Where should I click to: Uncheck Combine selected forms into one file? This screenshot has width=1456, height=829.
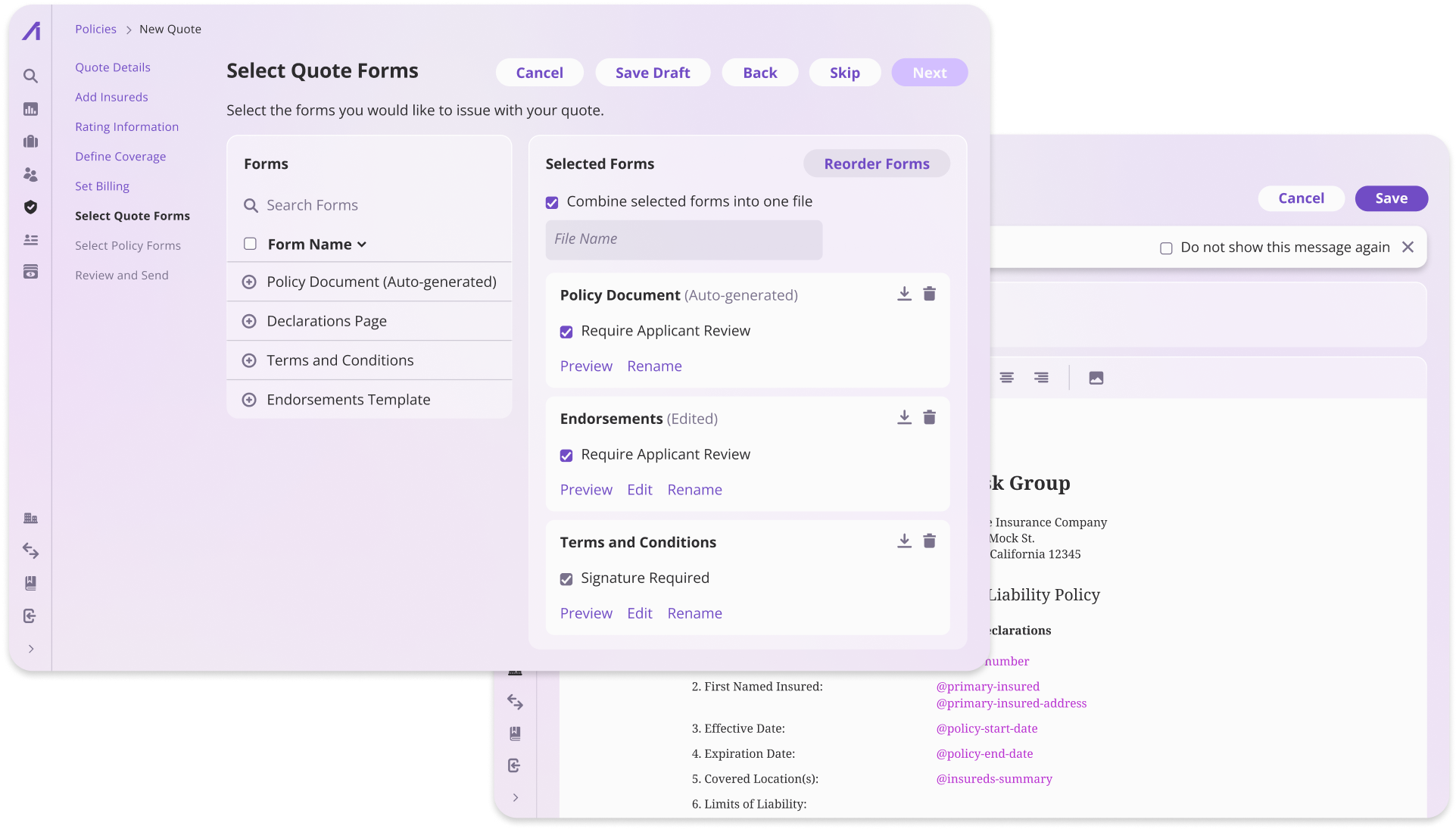click(x=552, y=202)
